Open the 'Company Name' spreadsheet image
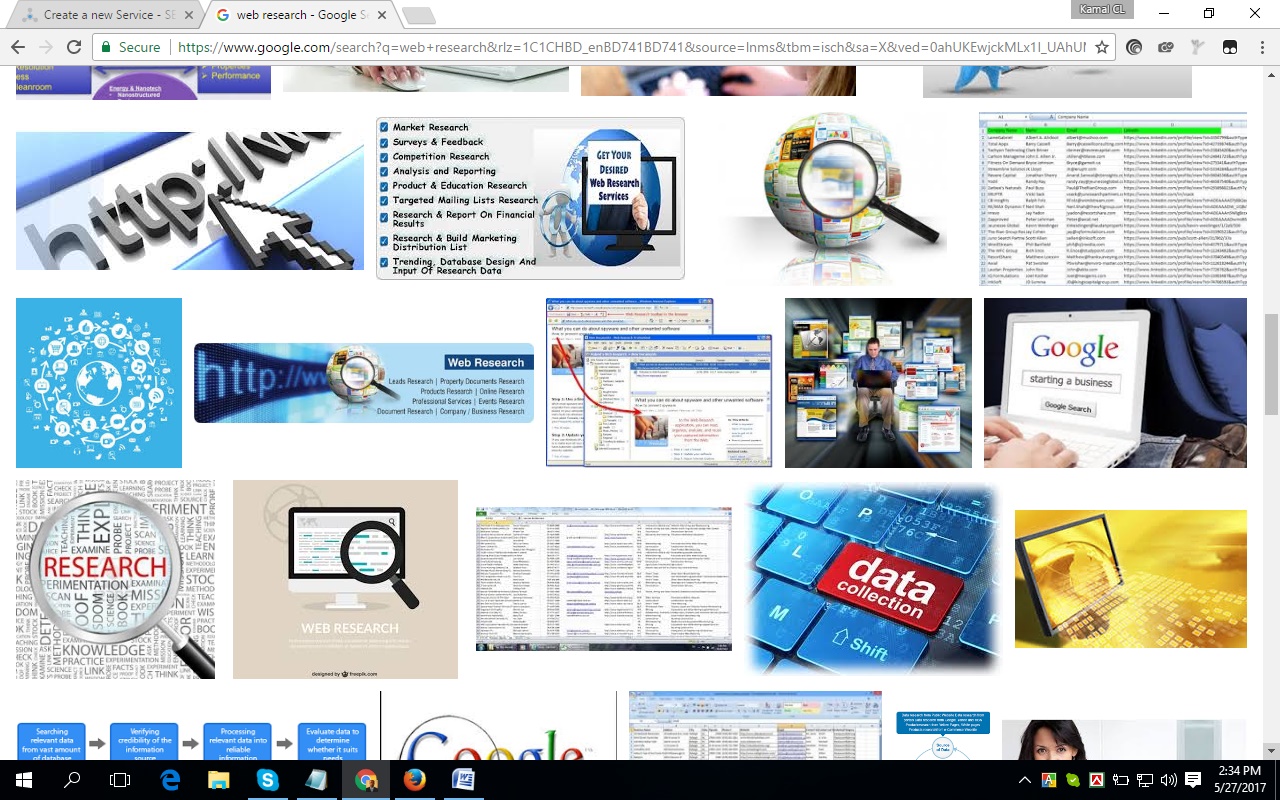The image size is (1280, 800). (1113, 200)
